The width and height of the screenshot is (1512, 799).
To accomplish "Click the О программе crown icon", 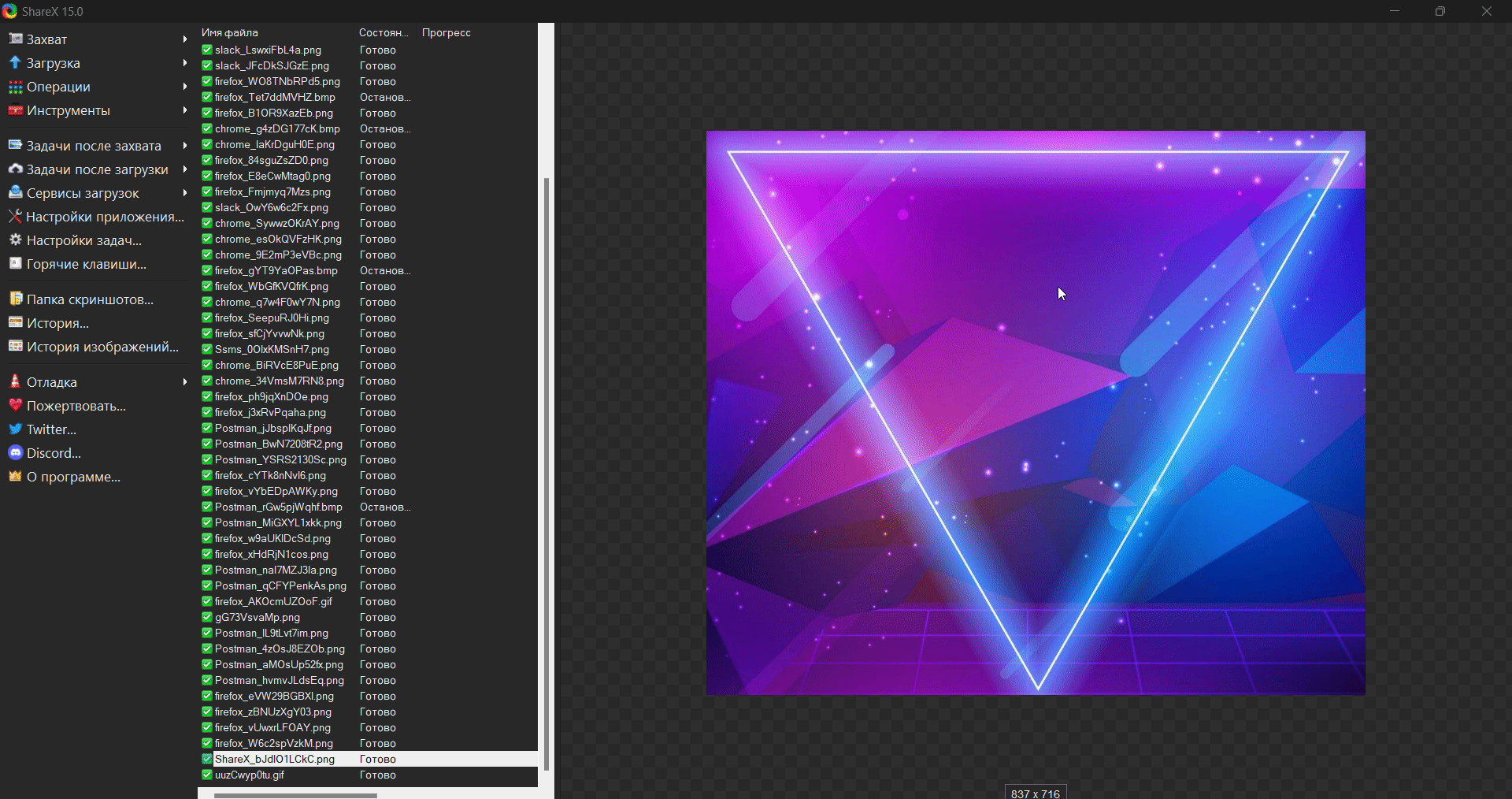I will tap(15, 476).
